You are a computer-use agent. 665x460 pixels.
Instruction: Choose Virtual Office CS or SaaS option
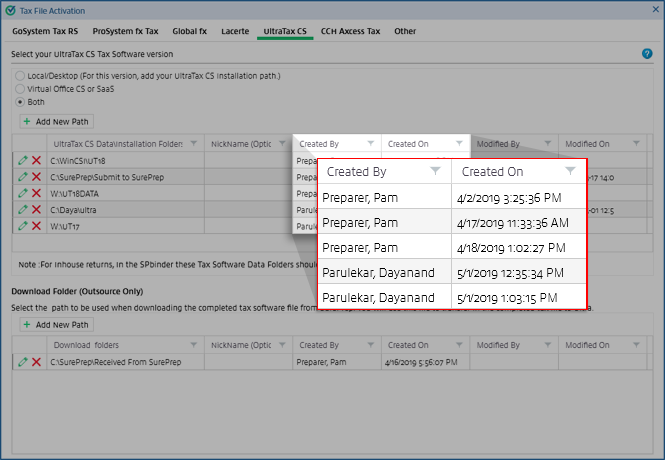pyautogui.click(x=20, y=89)
